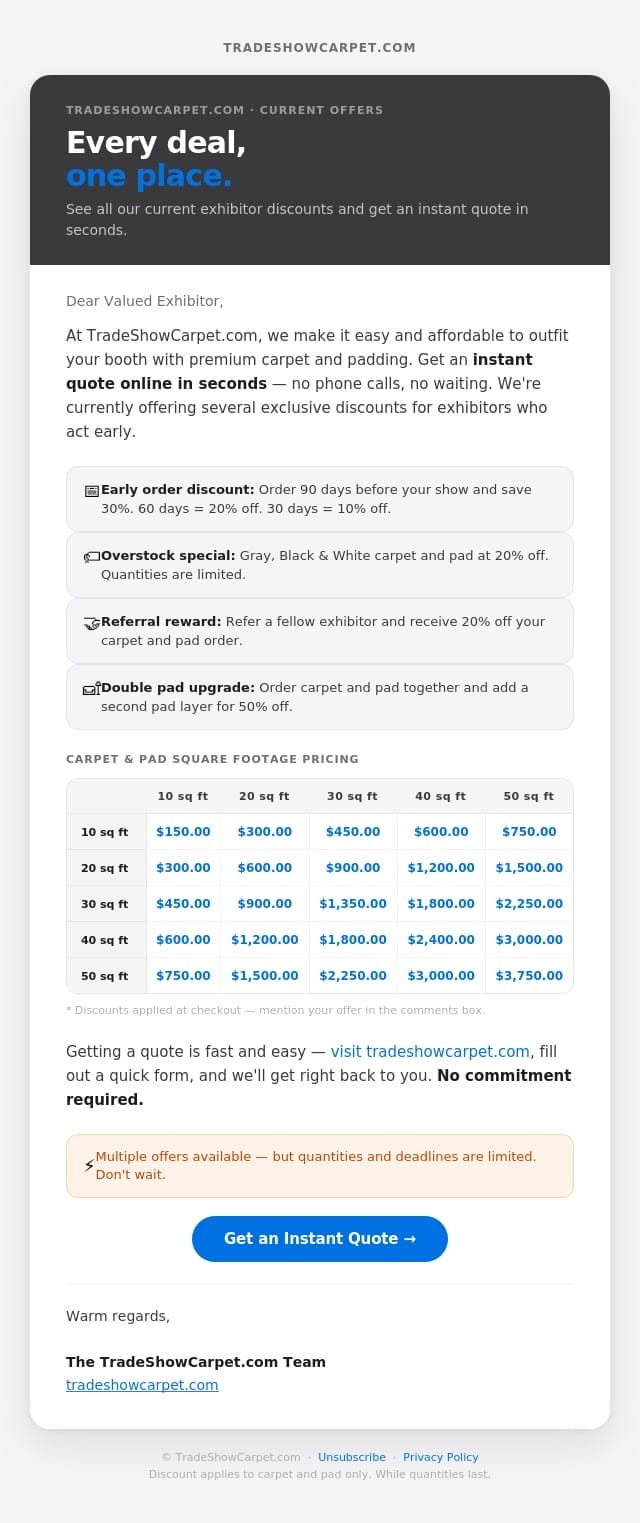The height and width of the screenshot is (1523, 640).
Task: Click the 30 sq ft row header
Action: click(x=105, y=904)
